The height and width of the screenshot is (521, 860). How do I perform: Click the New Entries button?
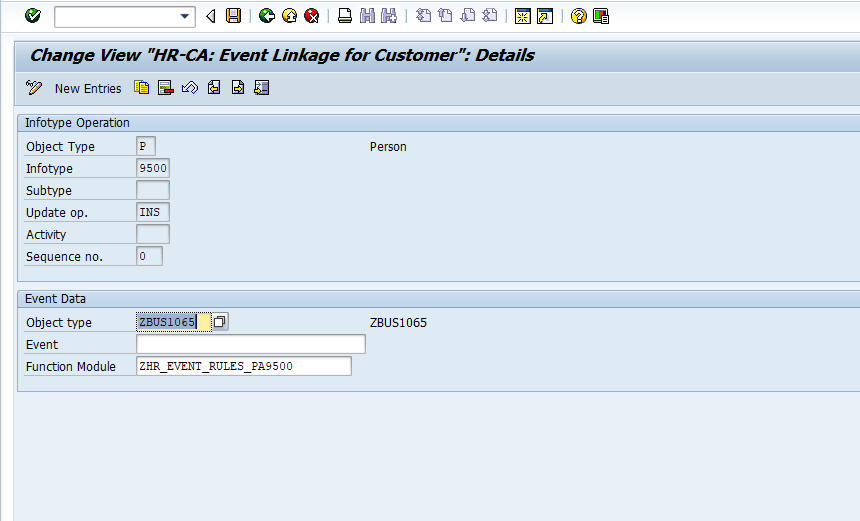pyautogui.click(x=88, y=88)
